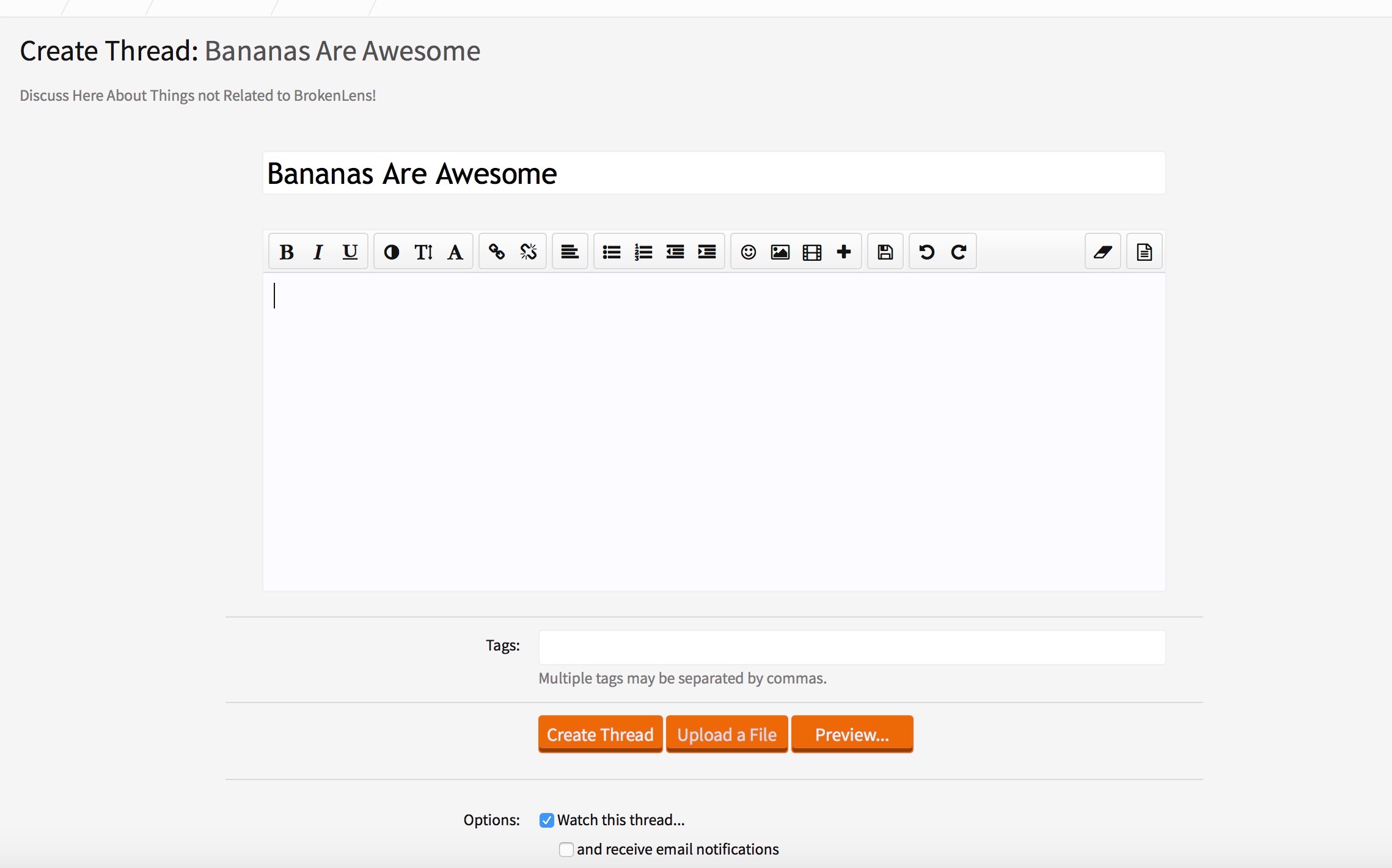Open the text alignment dropdown

pos(570,252)
